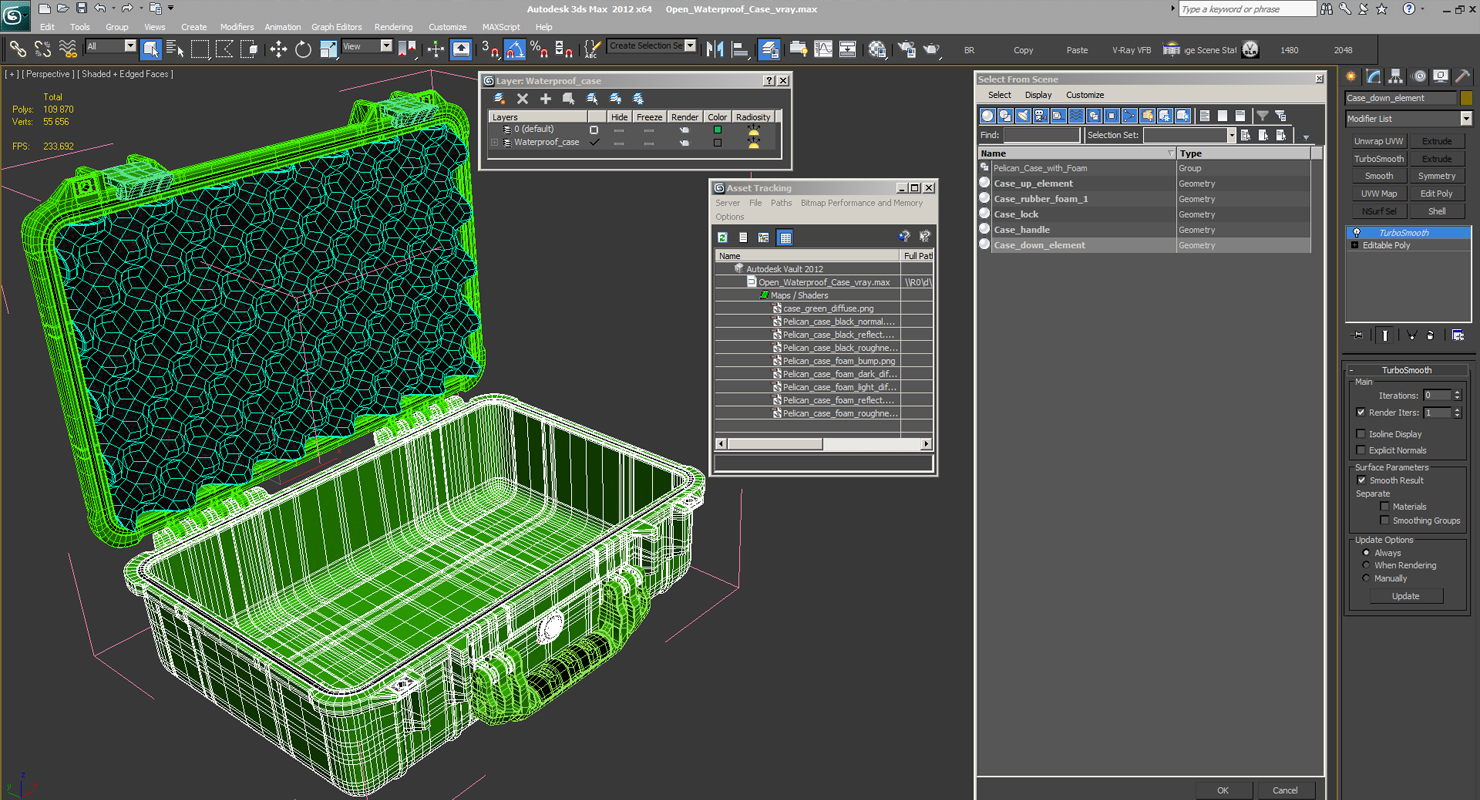Image resolution: width=1480 pixels, height=800 pixels.
Task: Select When Rendering update option
Action: coord(1366,565)
